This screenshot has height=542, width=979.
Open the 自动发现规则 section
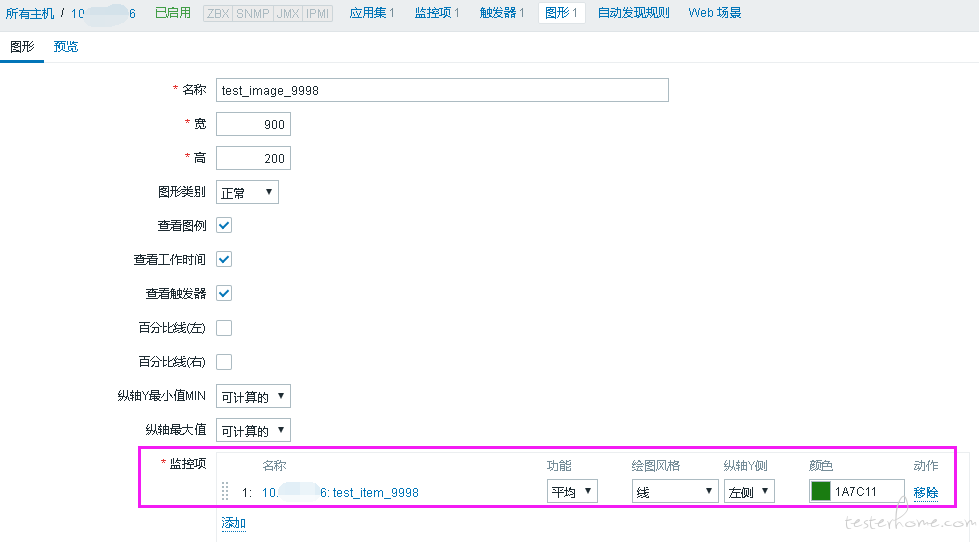coord(633,13)
